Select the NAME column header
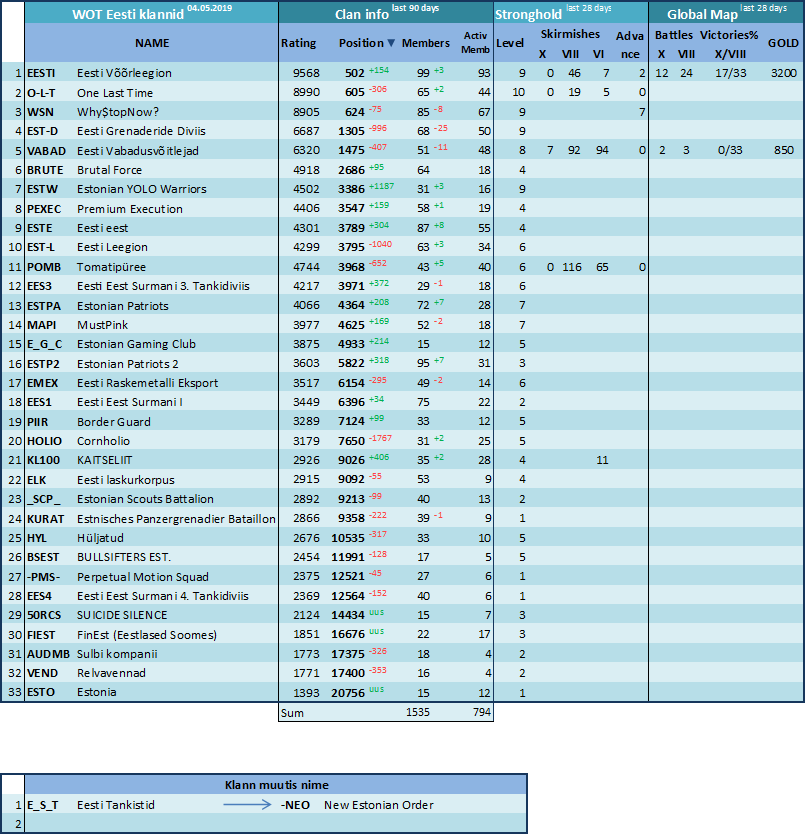This screenshot has height=834, width=805. click(x=152, y=43)
